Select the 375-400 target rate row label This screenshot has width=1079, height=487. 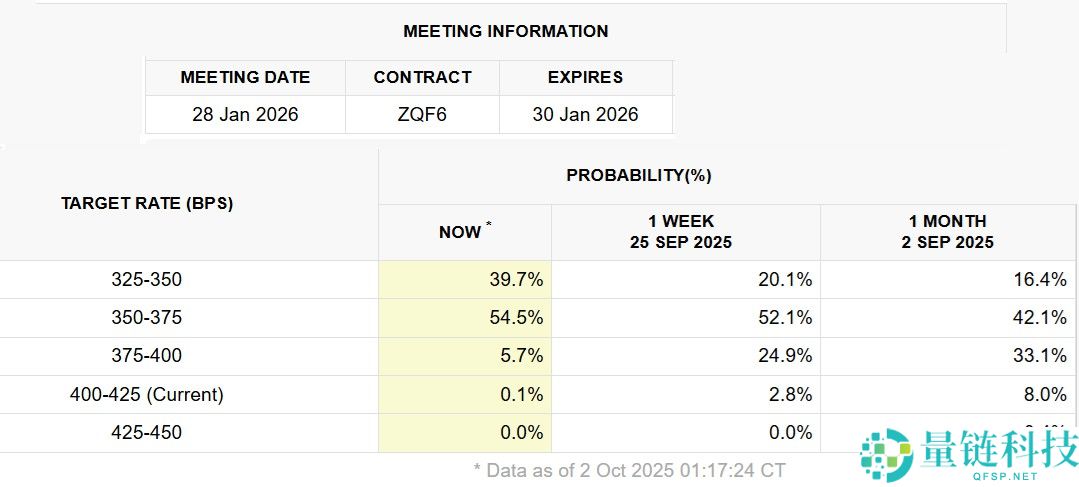[x=147, y=356]
